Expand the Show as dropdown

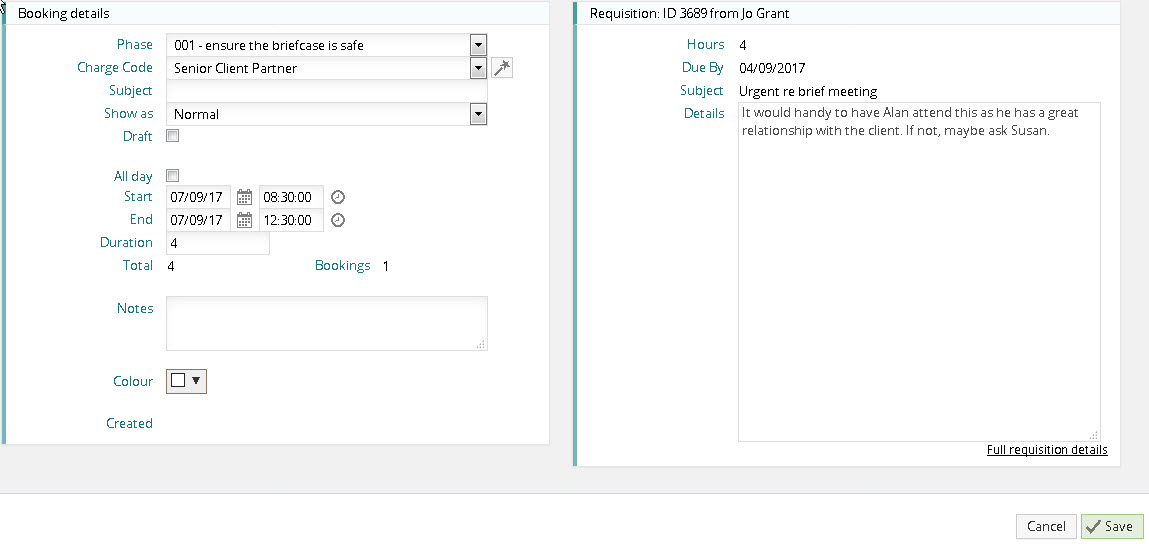pos(478,114)
